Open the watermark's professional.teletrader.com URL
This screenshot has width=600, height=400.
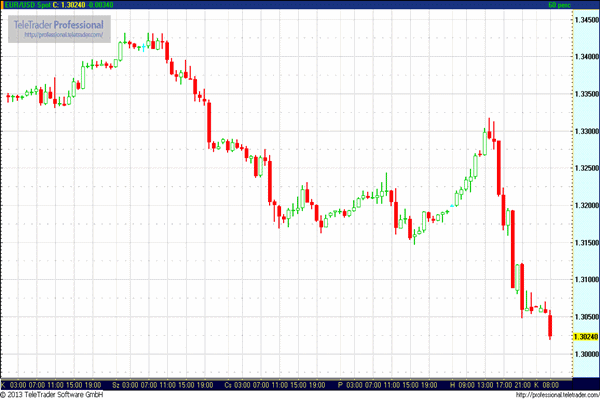(x=64, y=36)
